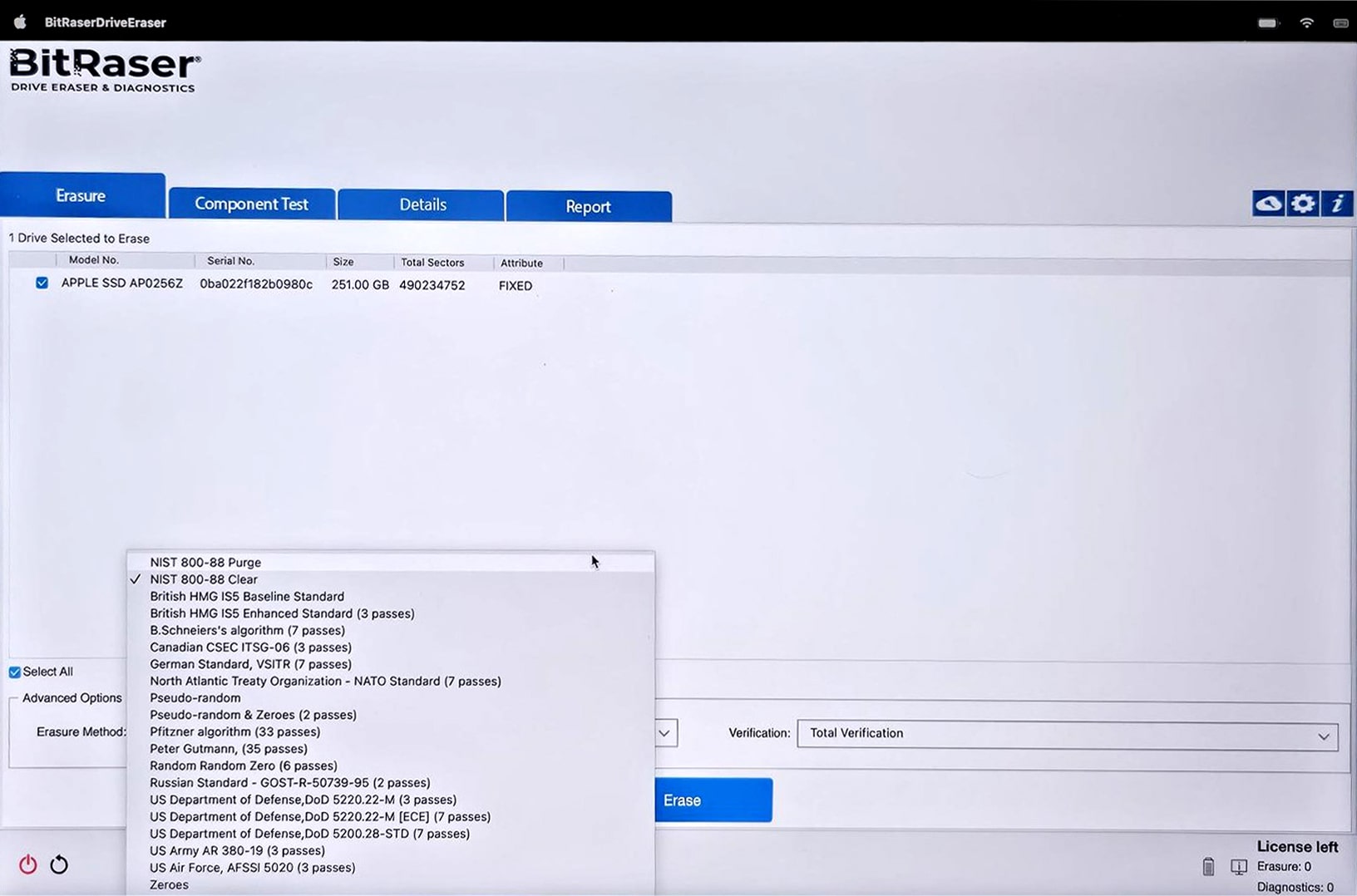This screenshot has width=1357, height=896.
Task: Click the monitor icon near License left
Action: [1239, 868]
